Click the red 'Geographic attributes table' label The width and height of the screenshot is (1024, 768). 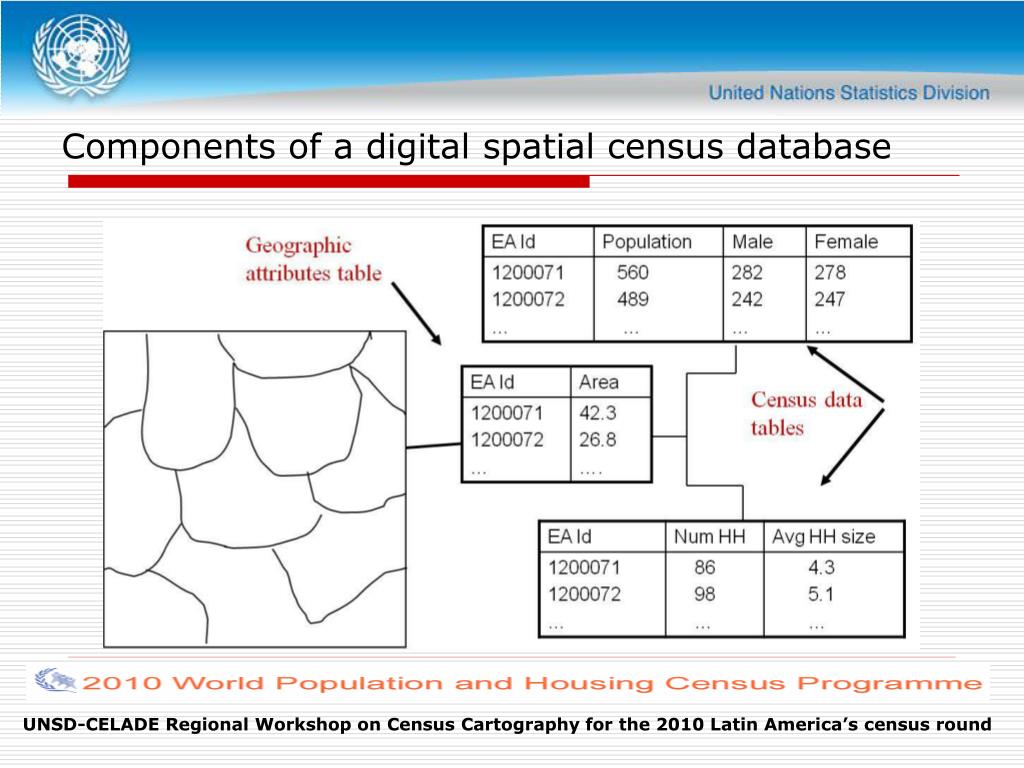click(x=313, y=259)
